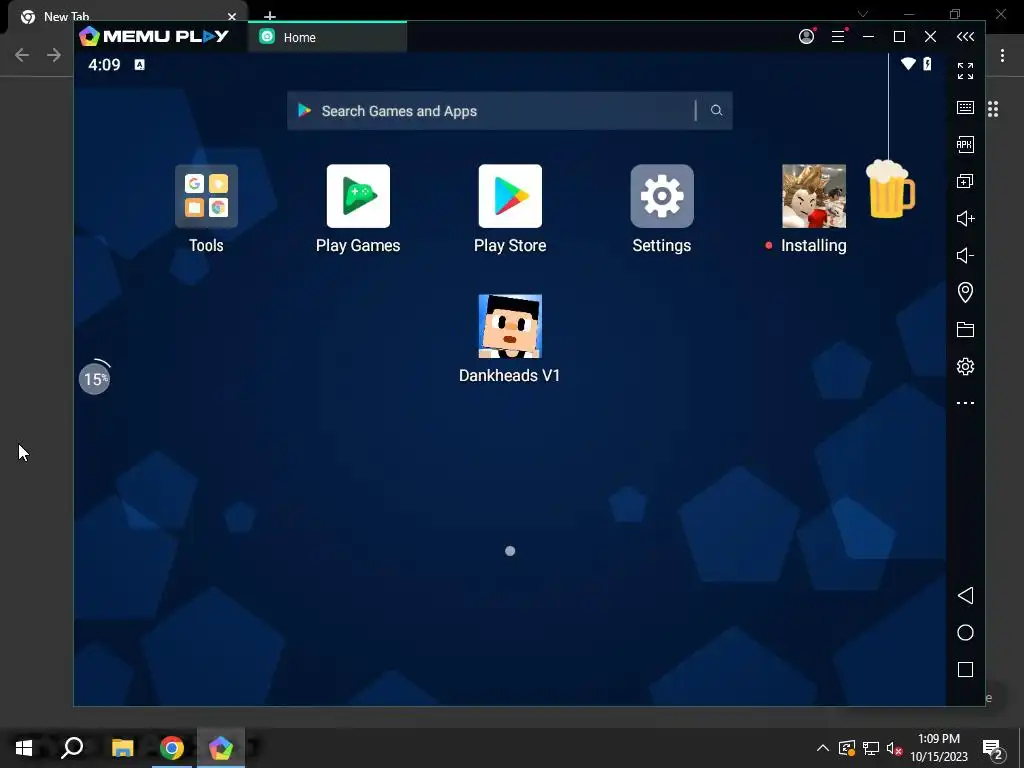Go back in Chrome
The height and width of the screenshot is (768, 1024).
coord(22,55)
